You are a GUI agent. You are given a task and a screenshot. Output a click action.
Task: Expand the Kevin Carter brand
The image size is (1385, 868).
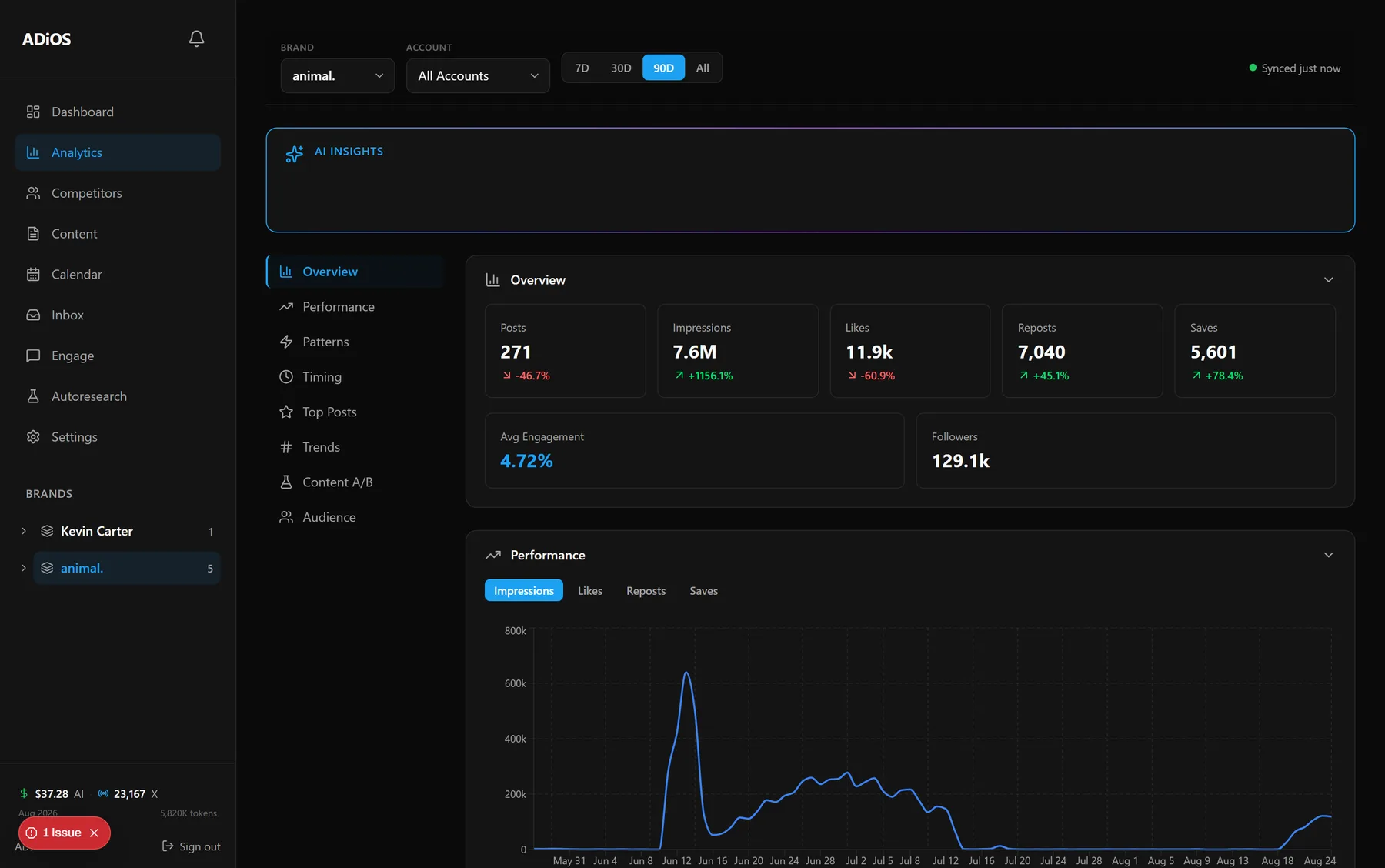coord(24,531)
